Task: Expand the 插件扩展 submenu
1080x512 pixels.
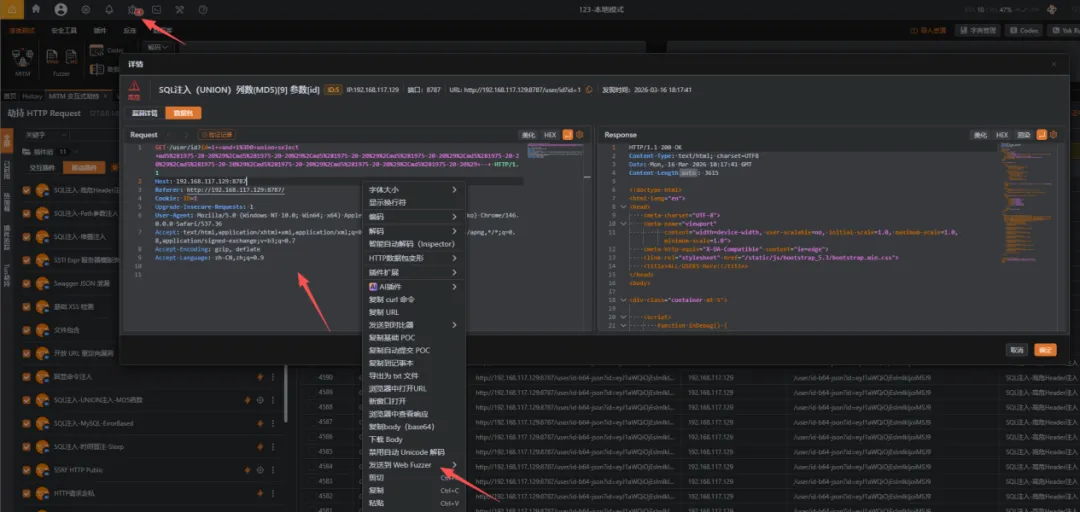Action: click(x=413, y=272)
